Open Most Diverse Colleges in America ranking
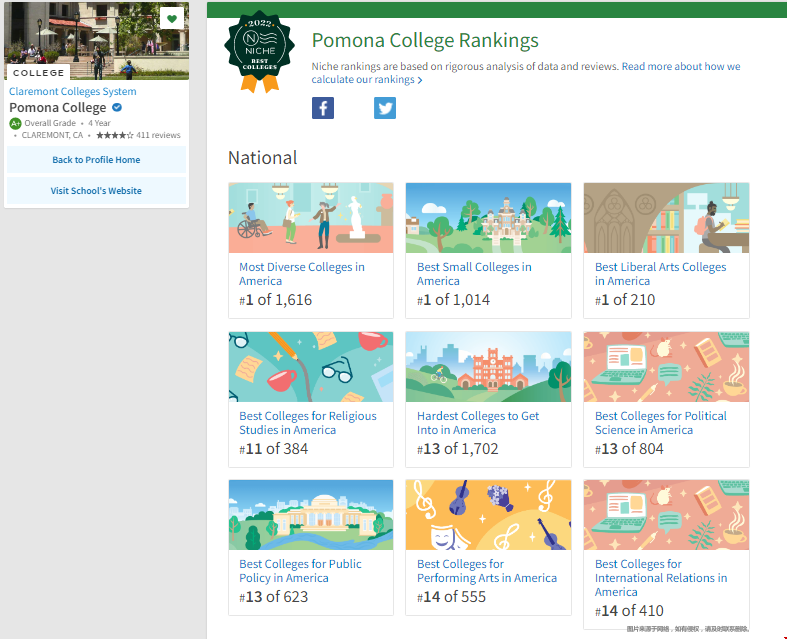 point(302,274)
